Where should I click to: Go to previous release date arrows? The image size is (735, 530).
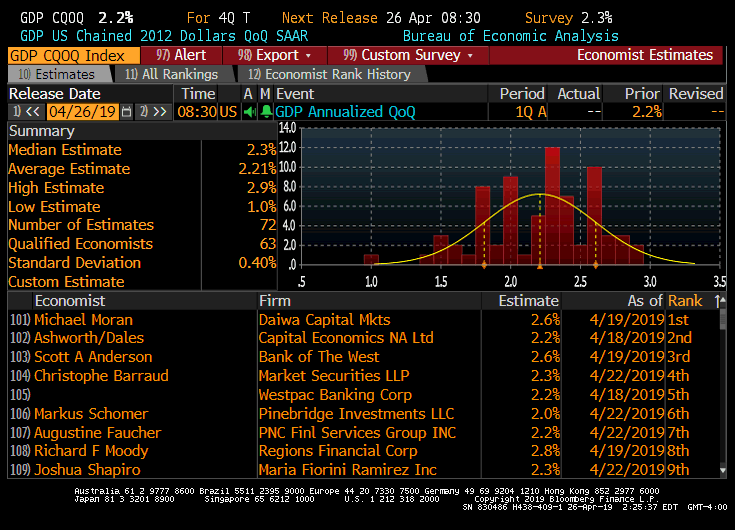(28, 112)
